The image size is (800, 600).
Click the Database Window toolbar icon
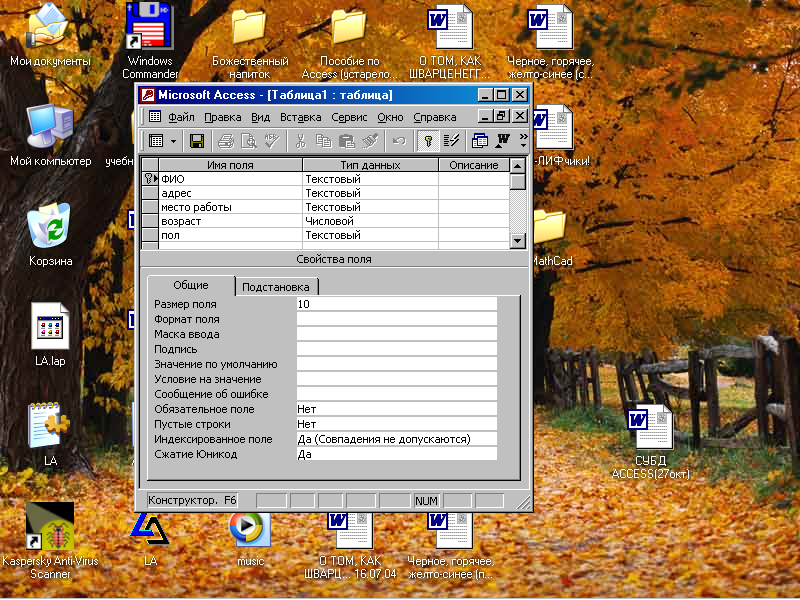pyautogui.click(x=480, y=141)
